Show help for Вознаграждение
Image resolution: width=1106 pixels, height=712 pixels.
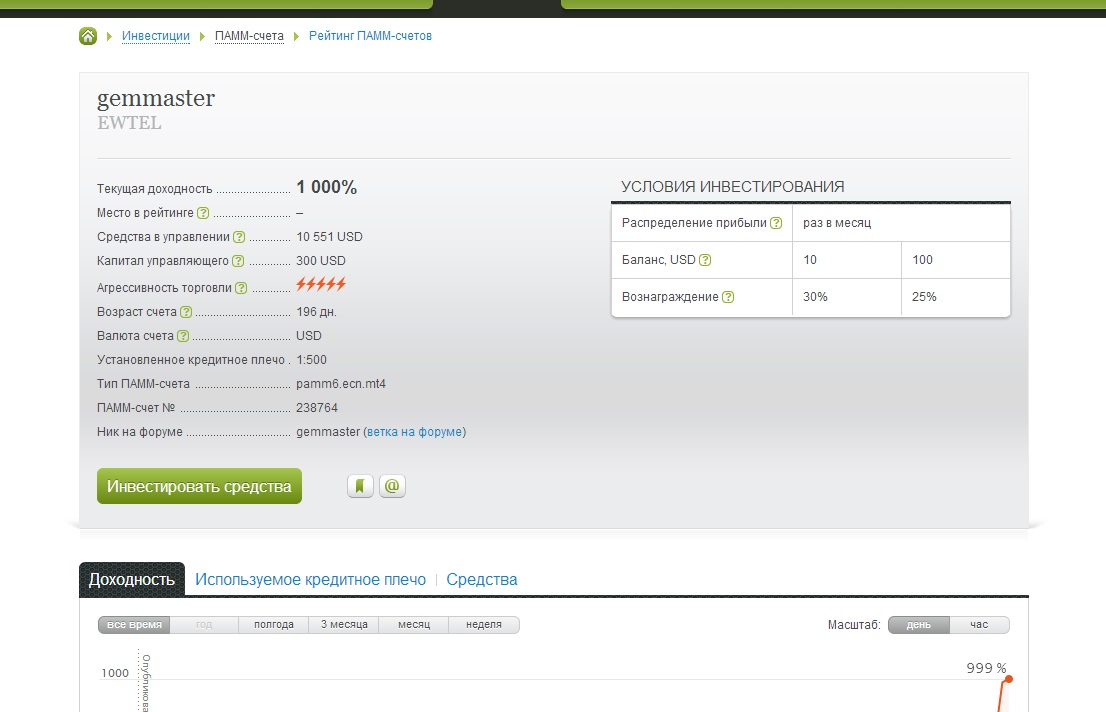pos(729,297)
